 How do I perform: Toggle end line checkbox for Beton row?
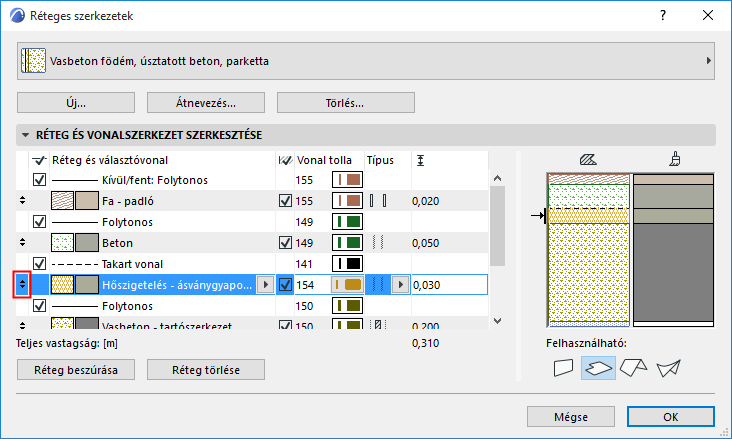pos(285,243)
